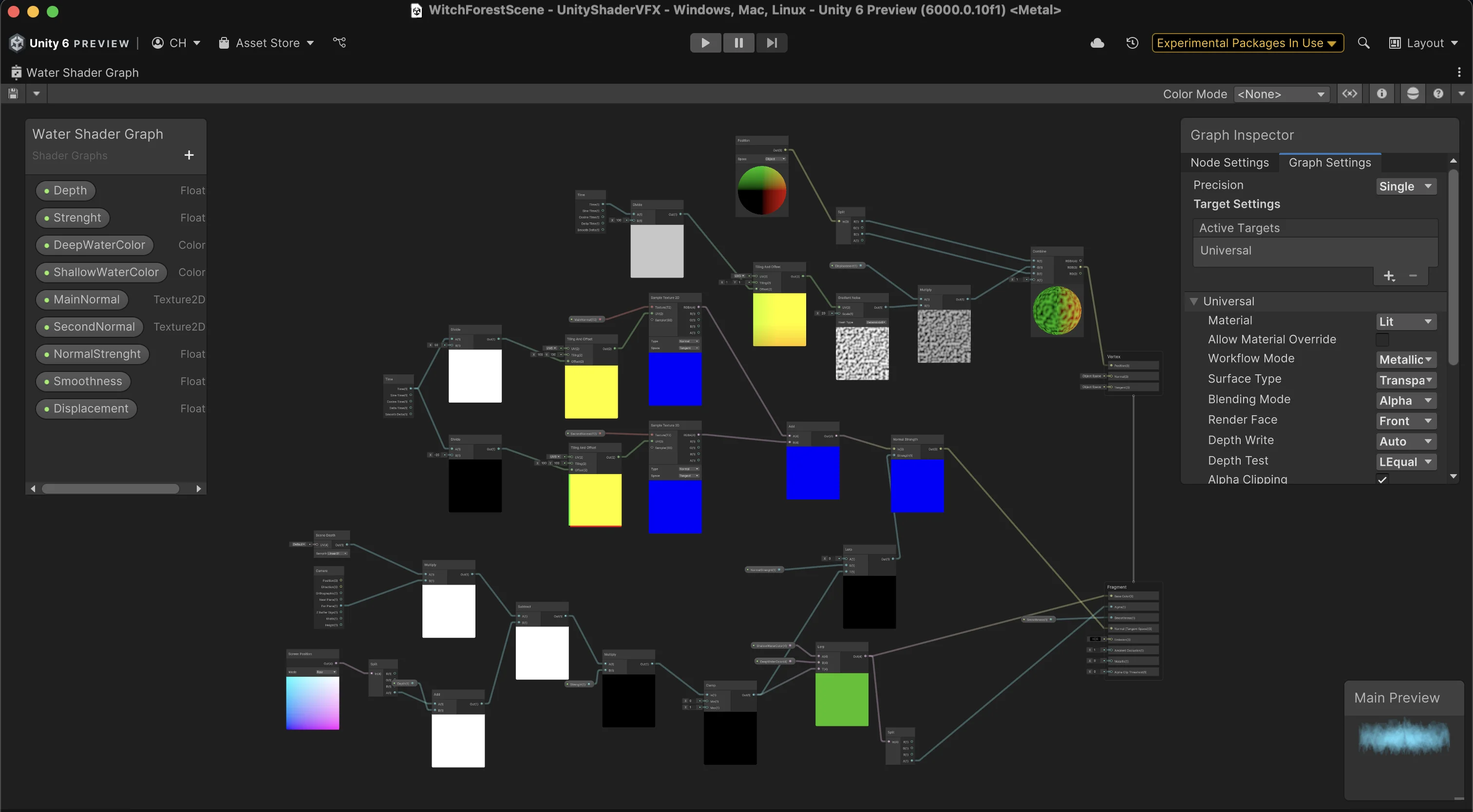
Task: Open the CH account dropdown
Action: point(176,43)
